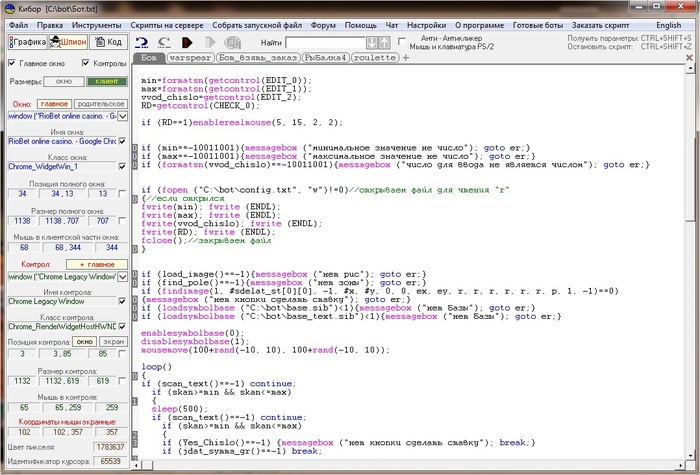Toggle the Главное окно checkbox
The height and width of the screenshot is (475, 700).
point(11,63)
